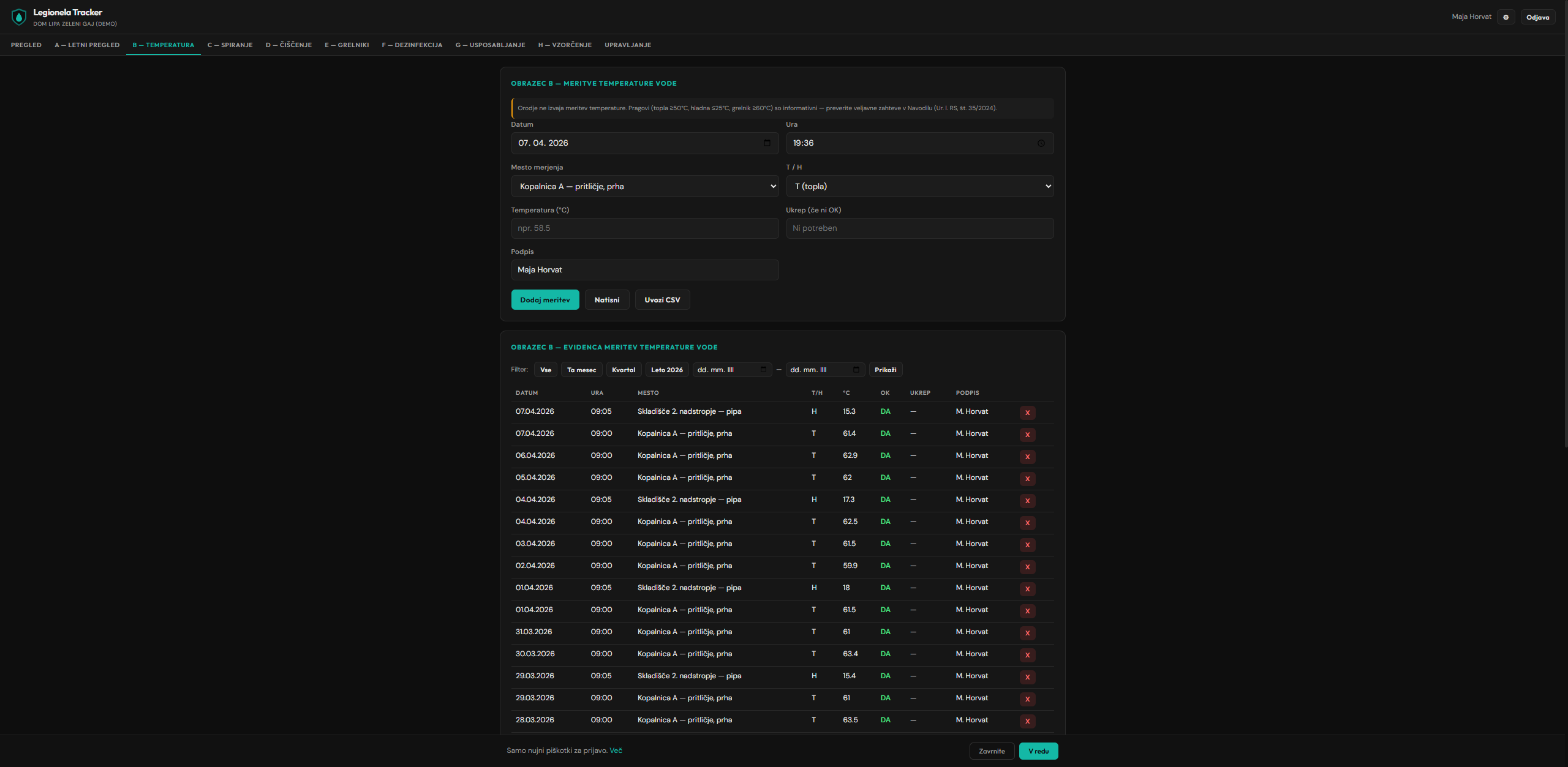
Task: Open D — Čiščenje tab
Action: tap(288, 45)
